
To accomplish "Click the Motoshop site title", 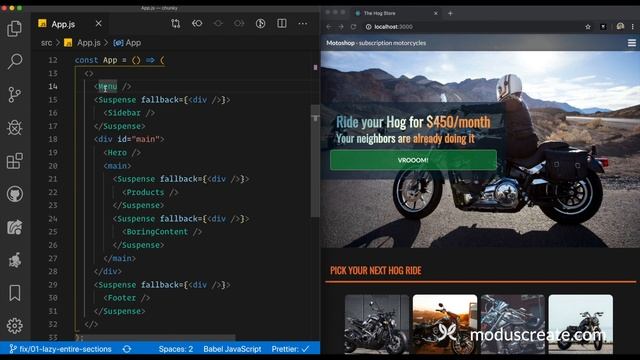I will pyautogui.click(x=376, y=43).
